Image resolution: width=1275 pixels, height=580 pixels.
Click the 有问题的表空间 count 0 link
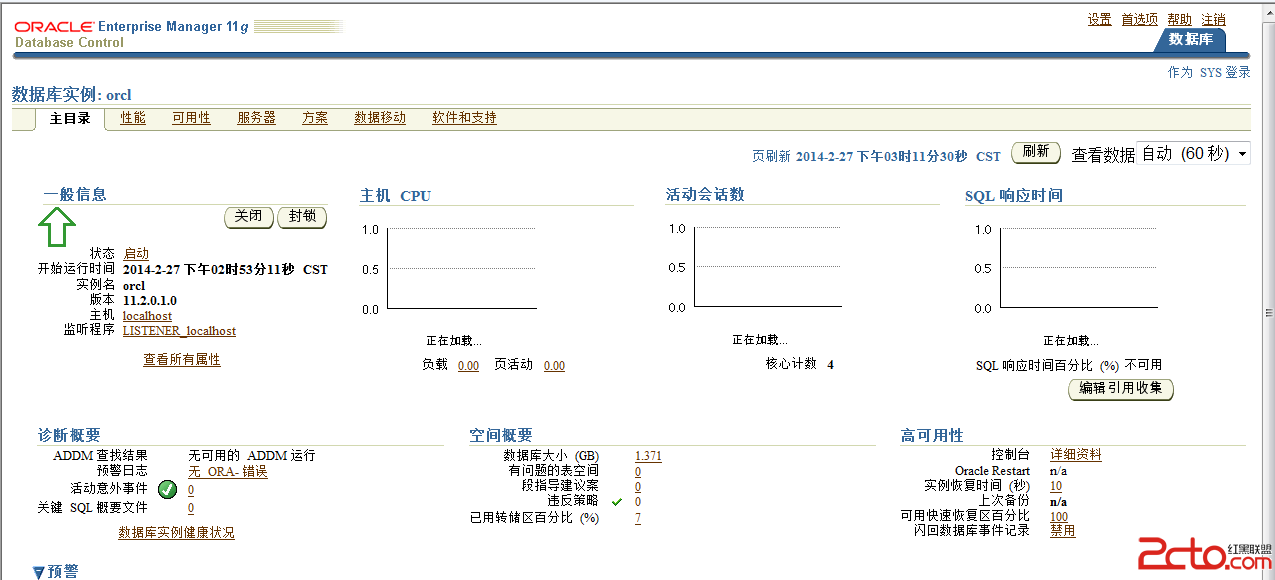pyautogui.click(x=638, y=471)
